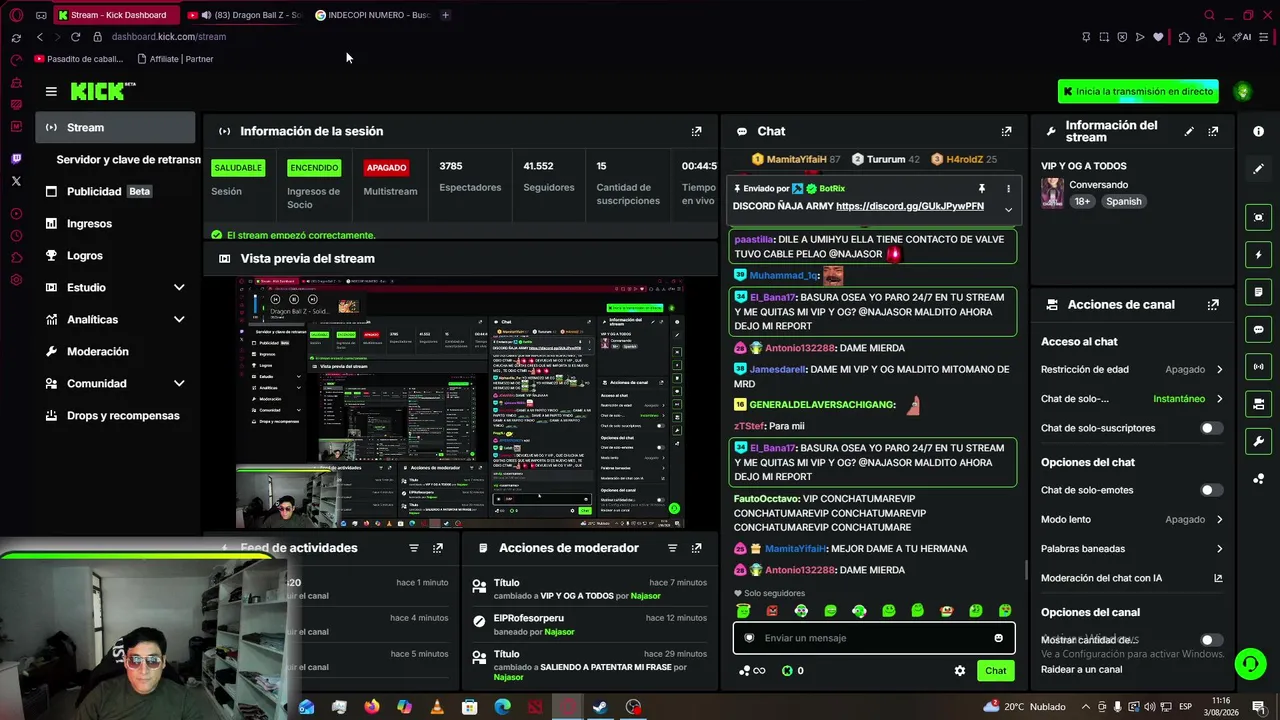Open Palabras baneadas list
Screen dimensions: 1280x720
coord(1132,549)
